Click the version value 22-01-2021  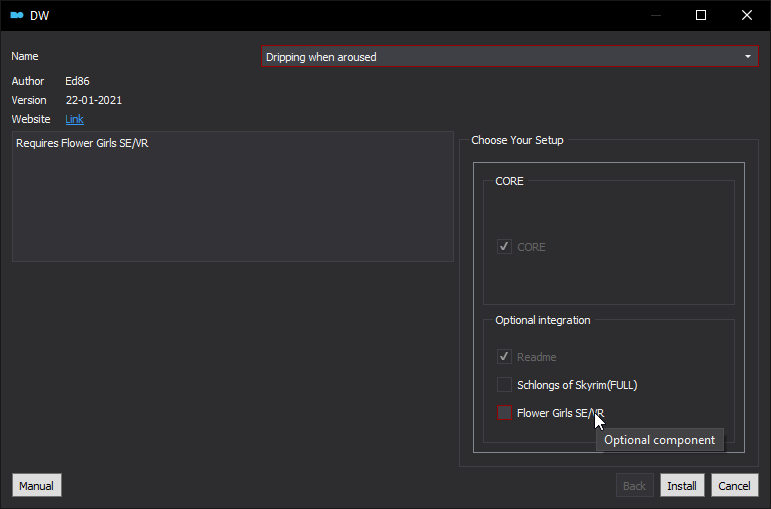[x=94, y=100]
